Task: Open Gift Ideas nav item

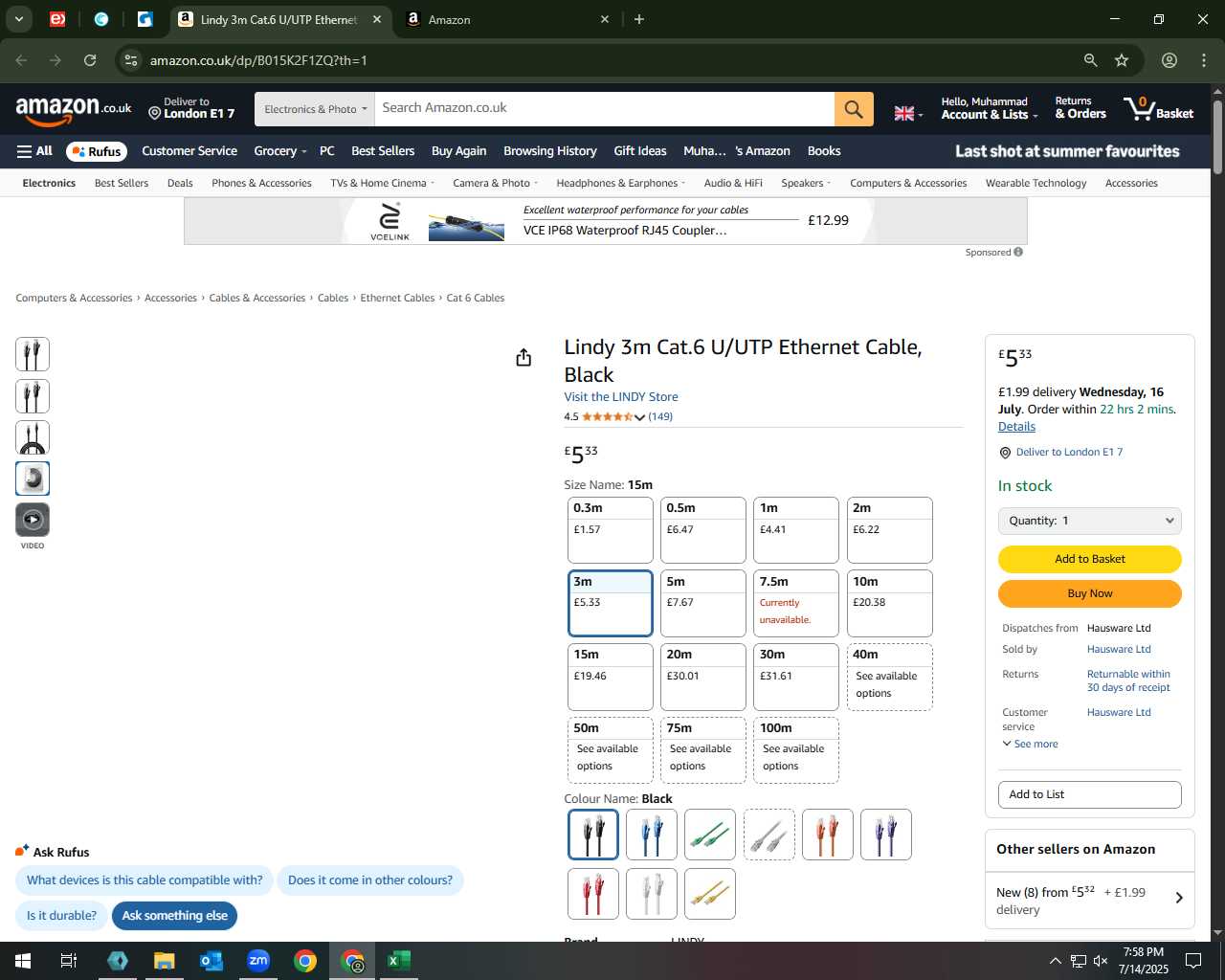Action: click(x=640, y=151)
